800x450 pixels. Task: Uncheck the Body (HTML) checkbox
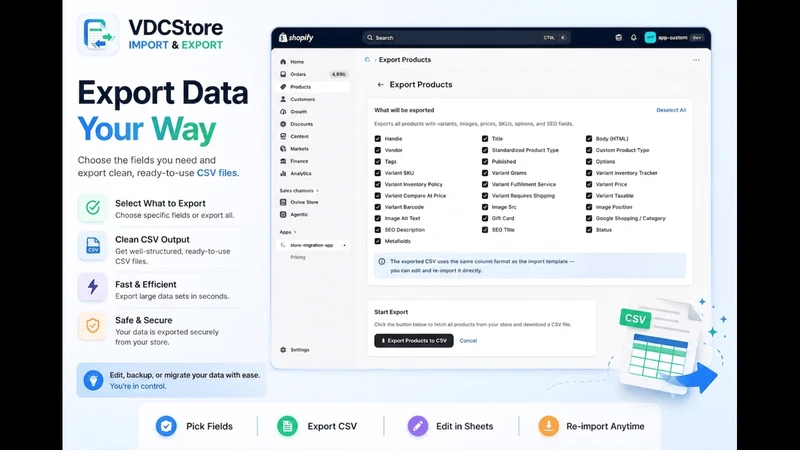pos(589,139)
